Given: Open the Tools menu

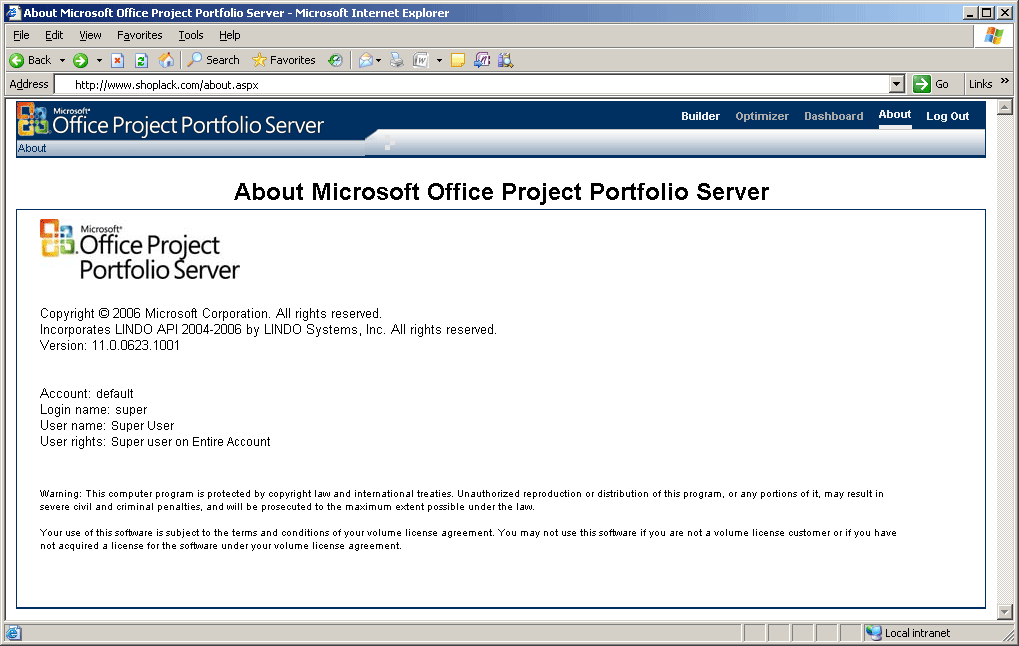Looking at the screenshot, I should point(191,35).
